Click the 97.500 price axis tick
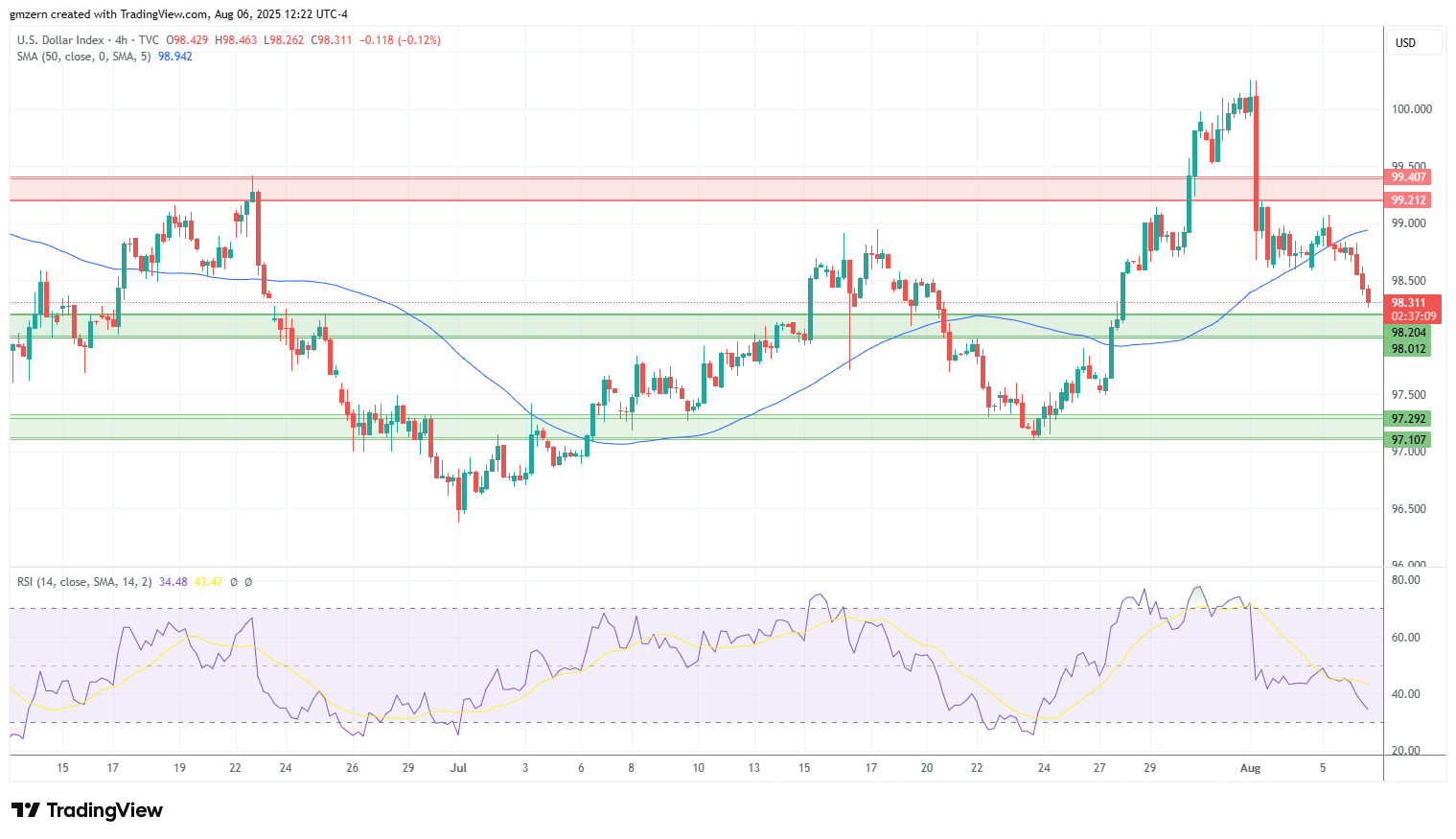 pyautogui.click(x=1409, y=395)
